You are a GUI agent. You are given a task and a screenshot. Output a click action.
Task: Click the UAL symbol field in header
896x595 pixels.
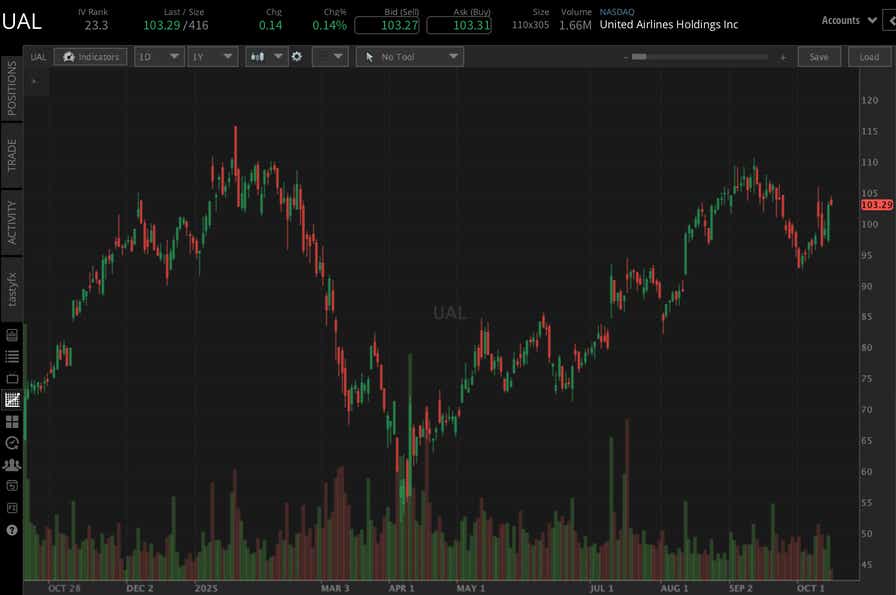(22, 22)
